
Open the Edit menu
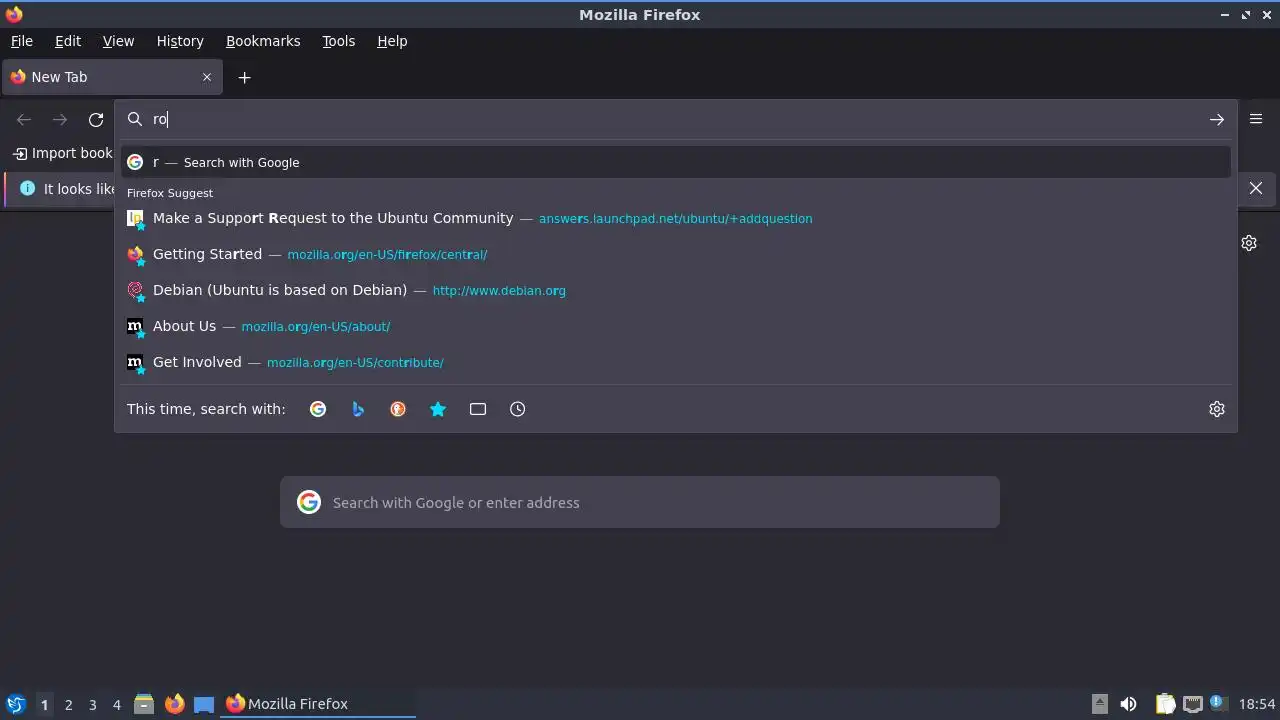coord(68,41)
